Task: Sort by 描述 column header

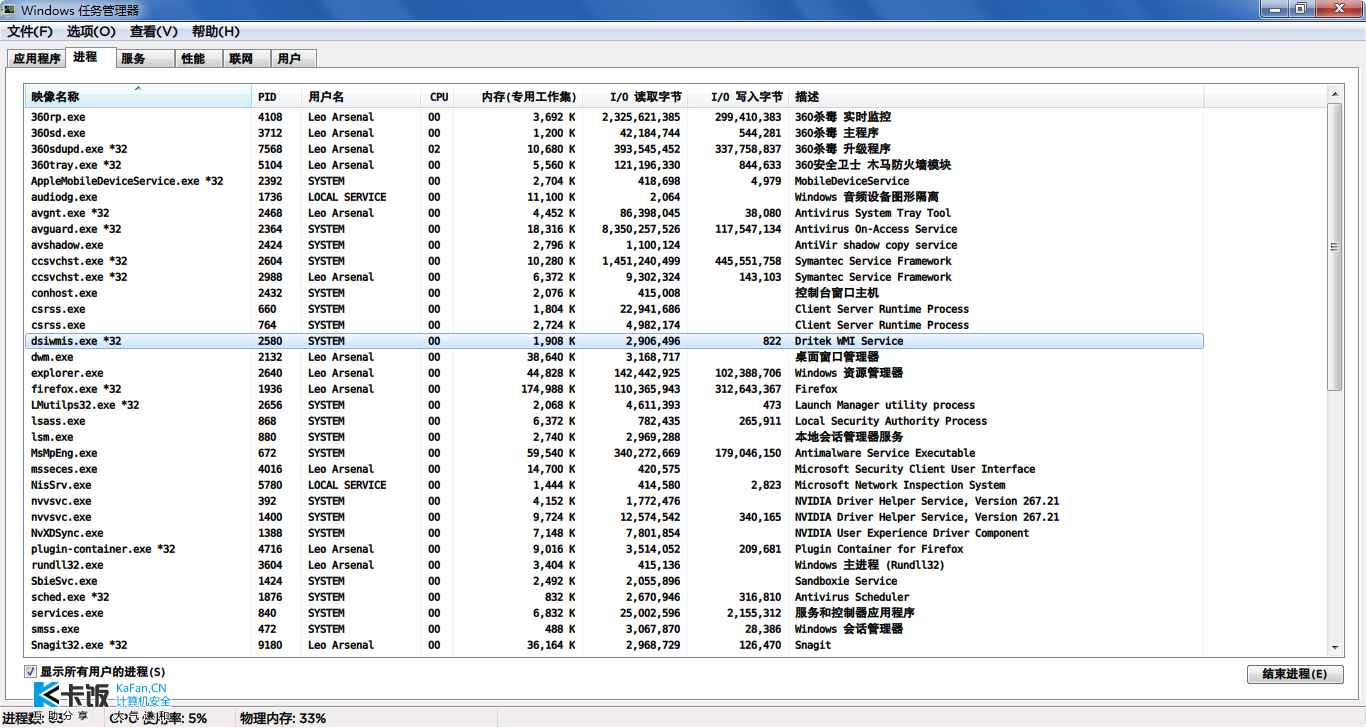Action: click(x=996, y=97)
